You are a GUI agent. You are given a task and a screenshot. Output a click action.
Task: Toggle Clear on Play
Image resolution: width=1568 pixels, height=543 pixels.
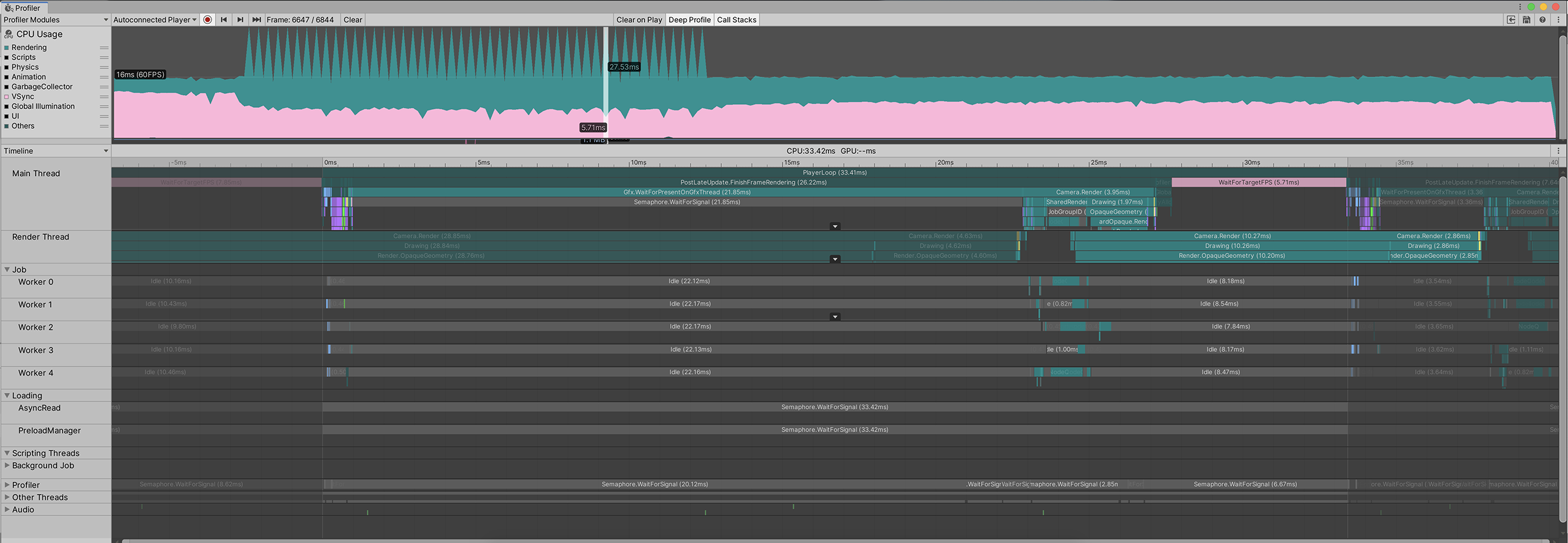(639, 20)
